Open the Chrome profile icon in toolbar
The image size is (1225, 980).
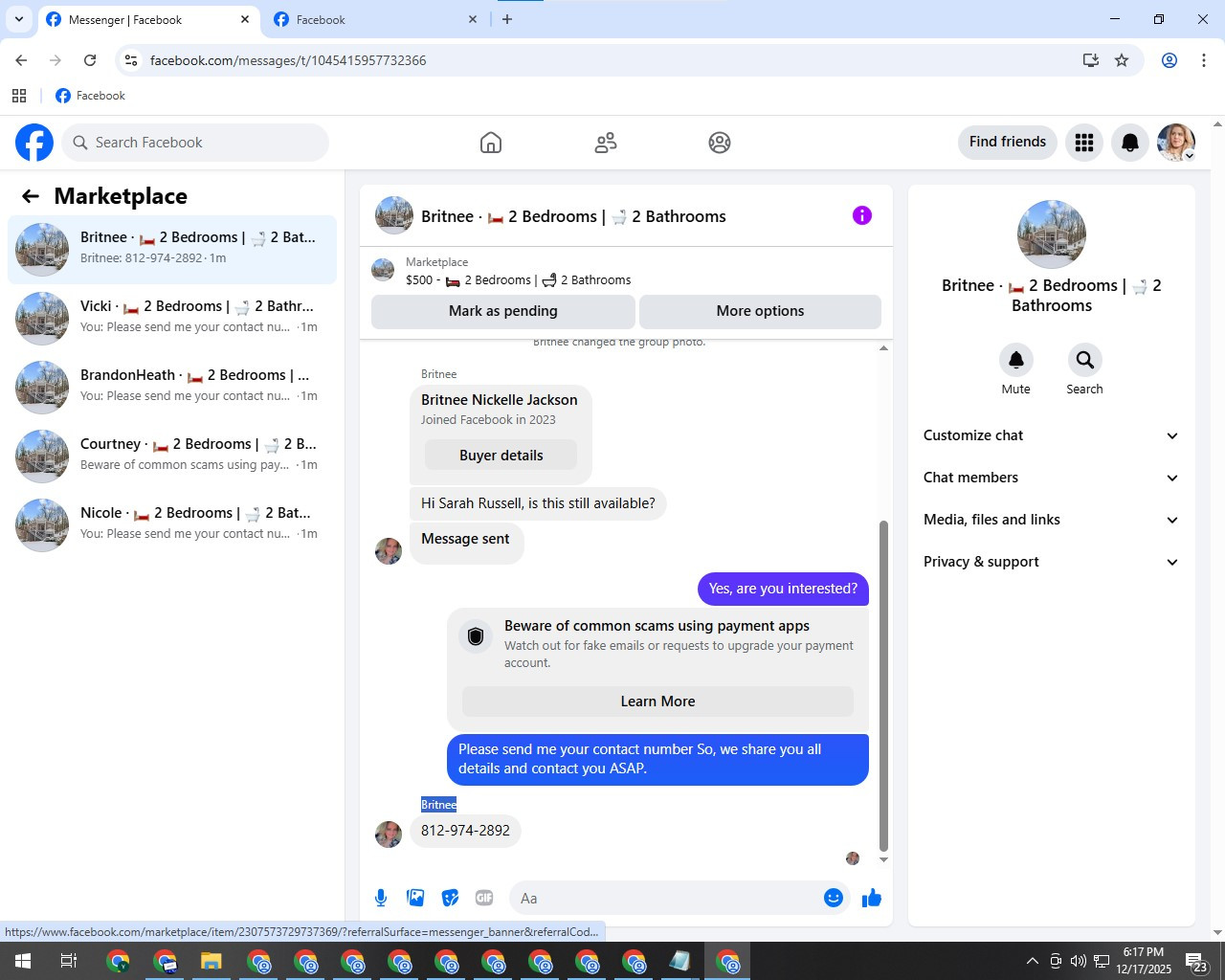point(1169,60)
